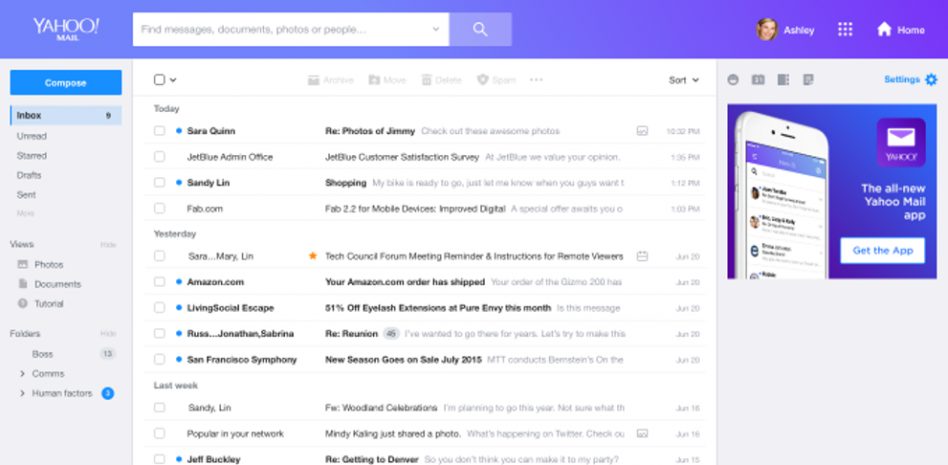
Task: Click photo attachment icon on Sara Quinn email
Action: (642, 131)
